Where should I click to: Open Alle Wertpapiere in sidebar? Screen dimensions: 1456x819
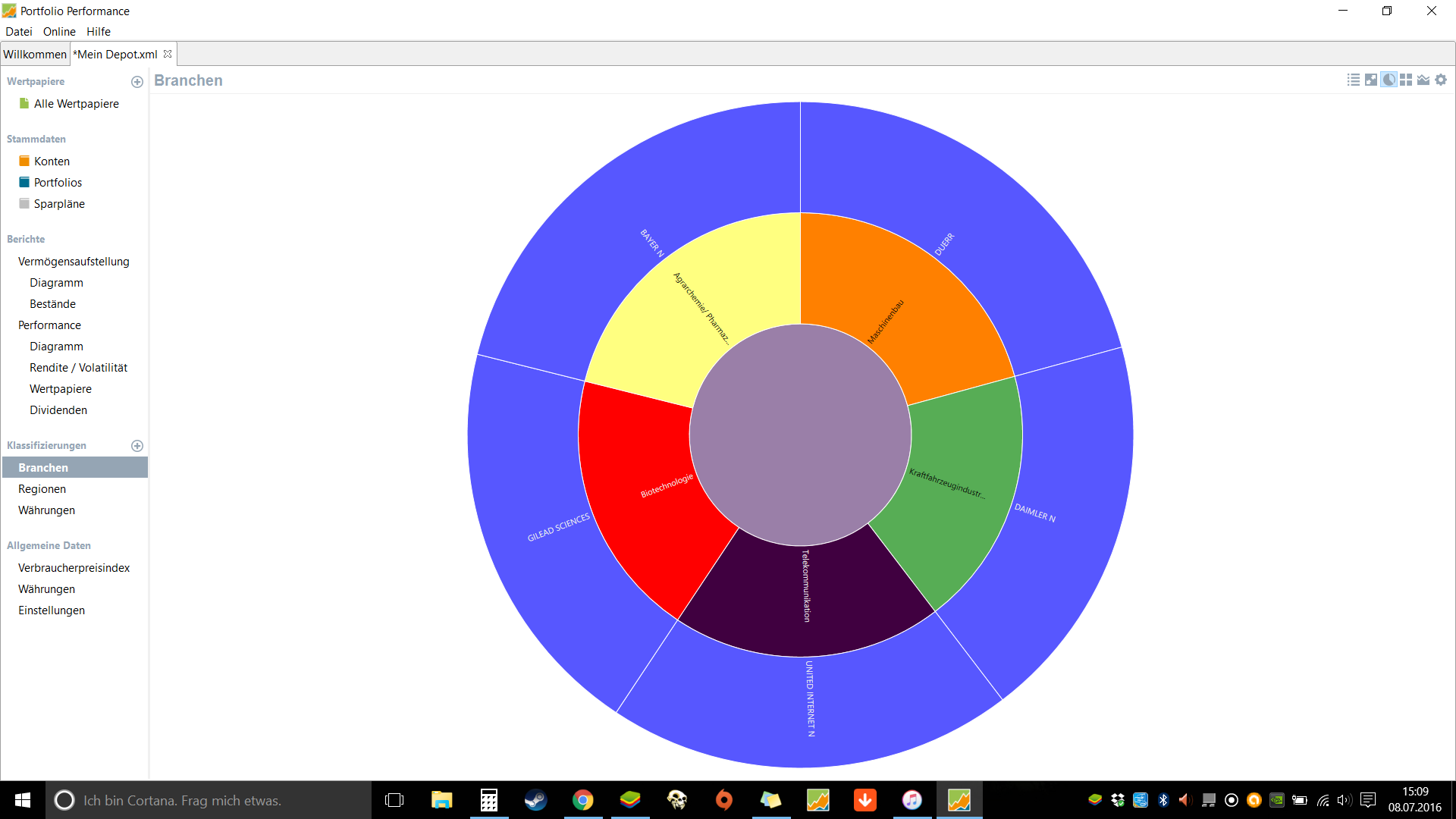[x=76, y=104]
